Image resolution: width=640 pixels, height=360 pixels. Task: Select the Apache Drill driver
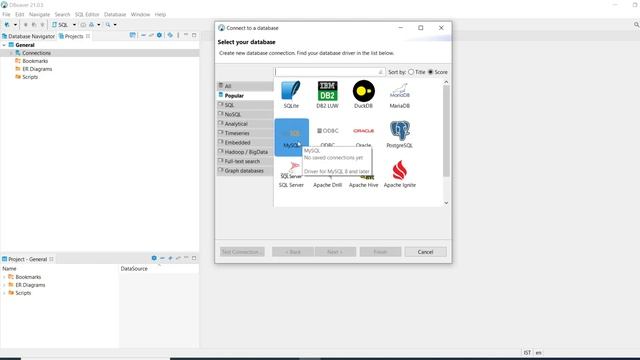tap(327, 184)
